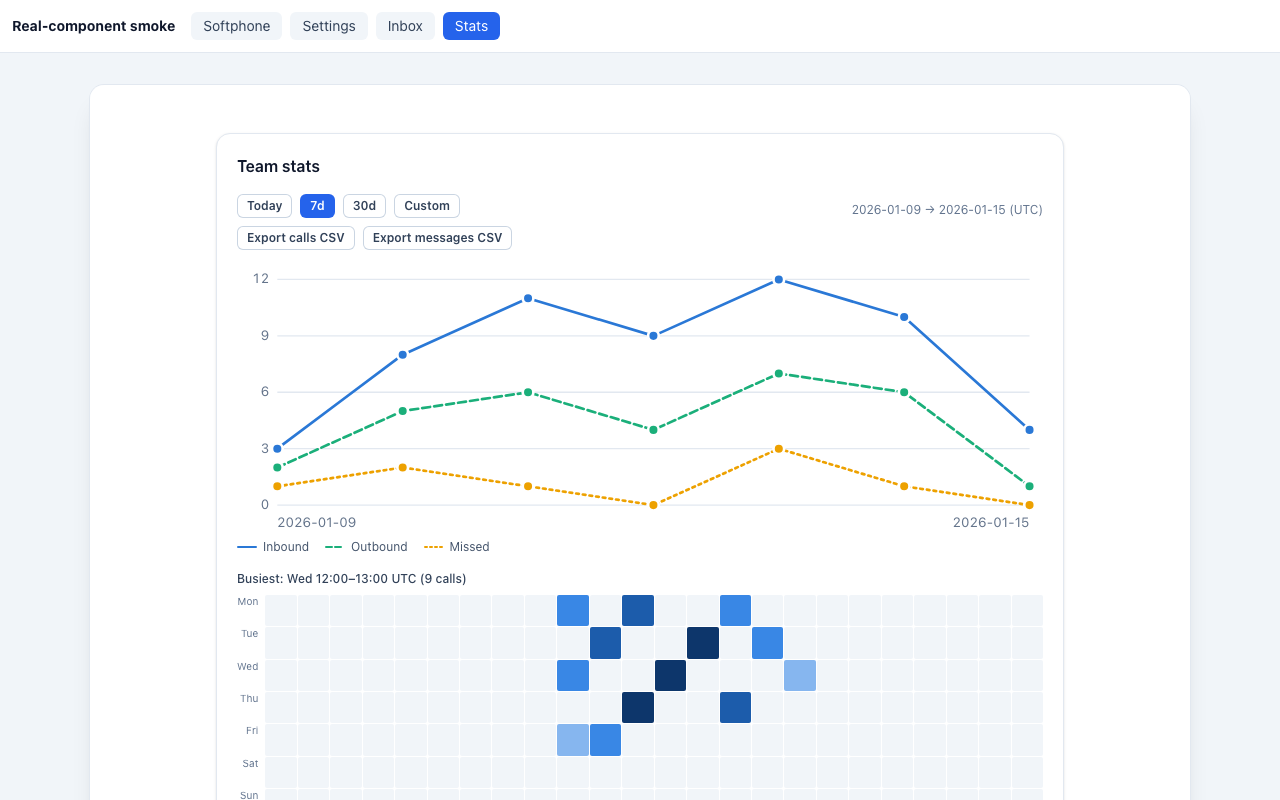
Task: Switch to the 30d range filter
Action: 364,206
